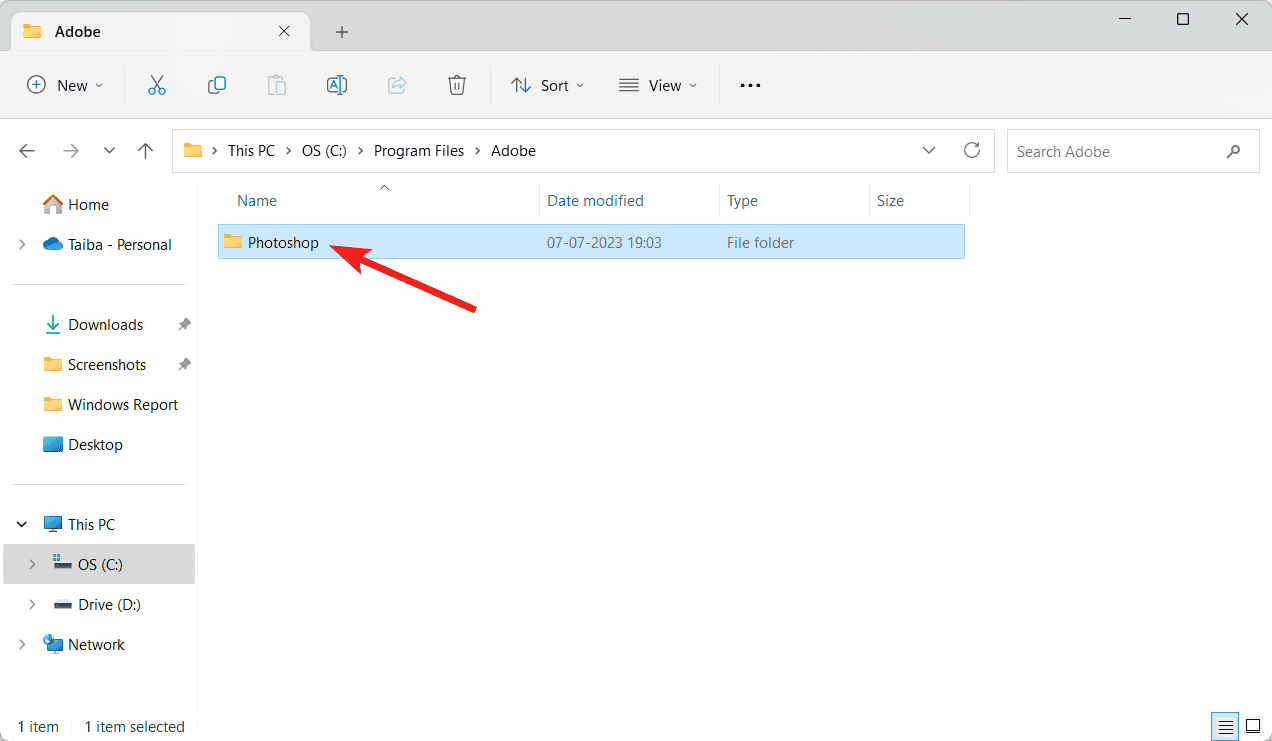Rename the selection using rename icon

point(337,85)
